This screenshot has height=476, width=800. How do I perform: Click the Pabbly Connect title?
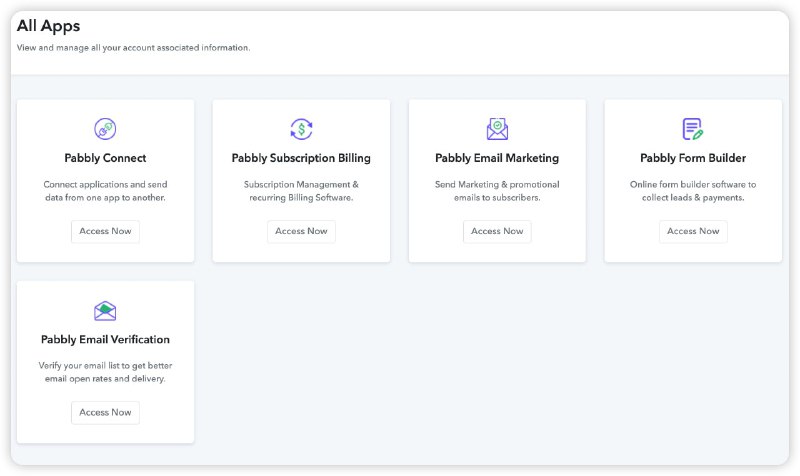tap(105, 158)
